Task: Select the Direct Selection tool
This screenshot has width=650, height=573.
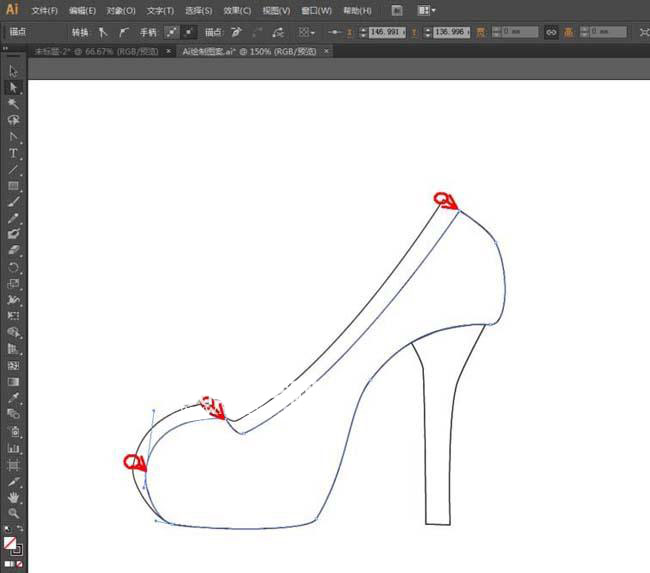Action: [14, 88]
